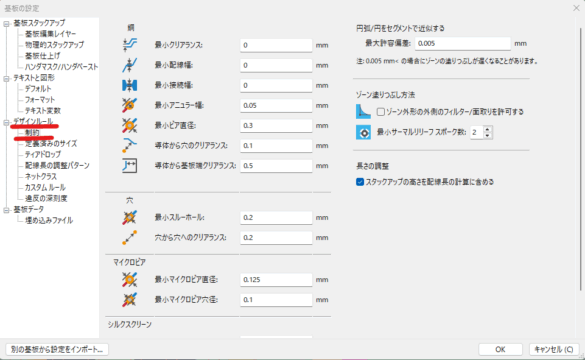Click the 最小ビア直径 input field
Screen dimensions: 585x360
click(276, 126)
